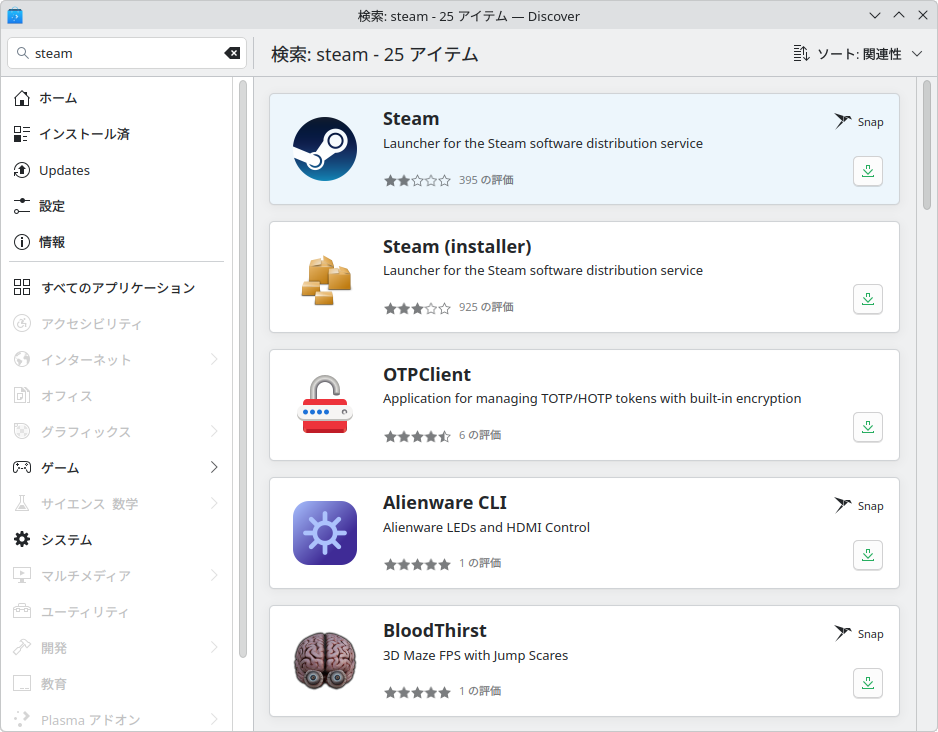Image resolution: width=938 pixels, height=732 pixels.
Task: Click the Snap source icon on Alienware CLI
Action: 843,505
